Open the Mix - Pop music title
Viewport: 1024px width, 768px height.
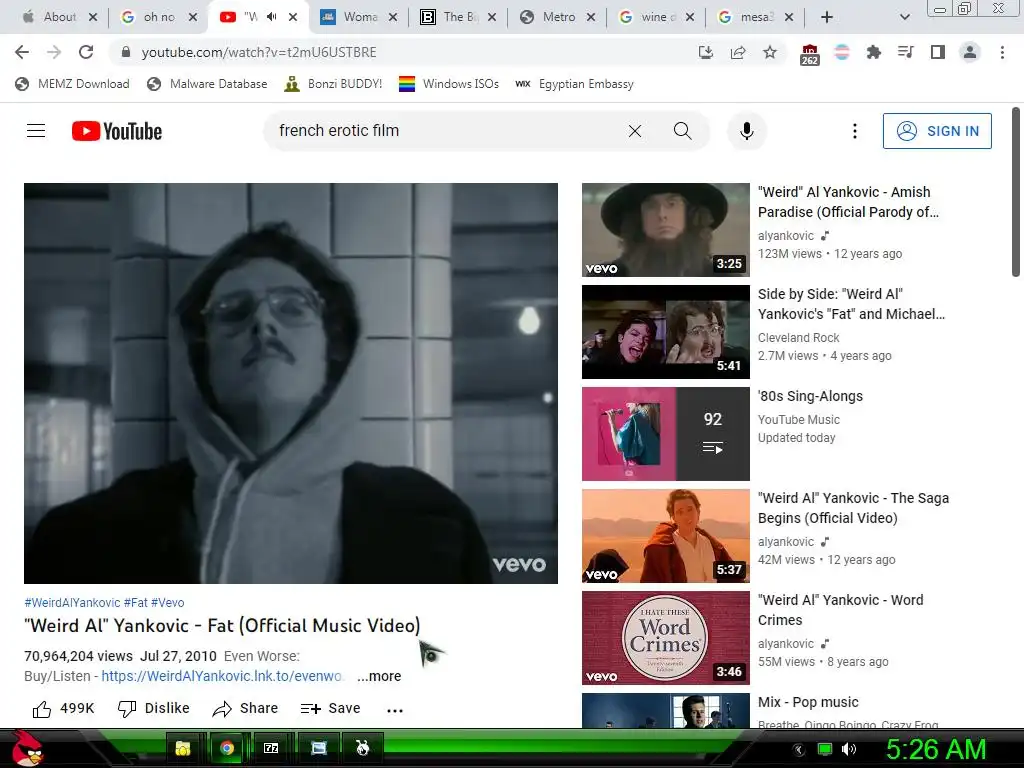pos(808,702)
